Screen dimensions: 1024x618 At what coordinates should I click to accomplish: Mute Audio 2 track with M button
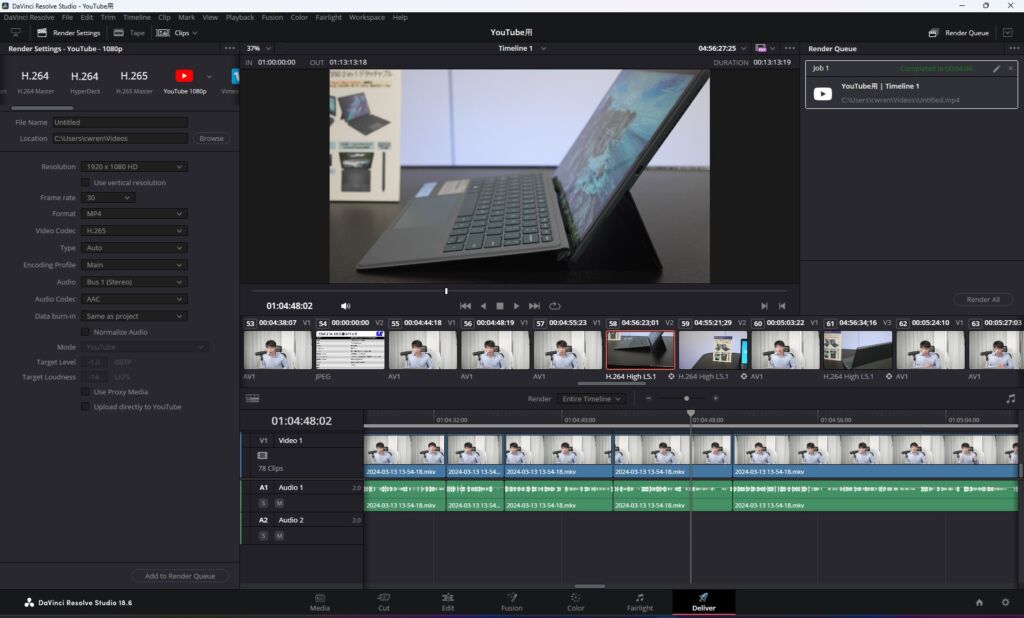coord(279,536)
